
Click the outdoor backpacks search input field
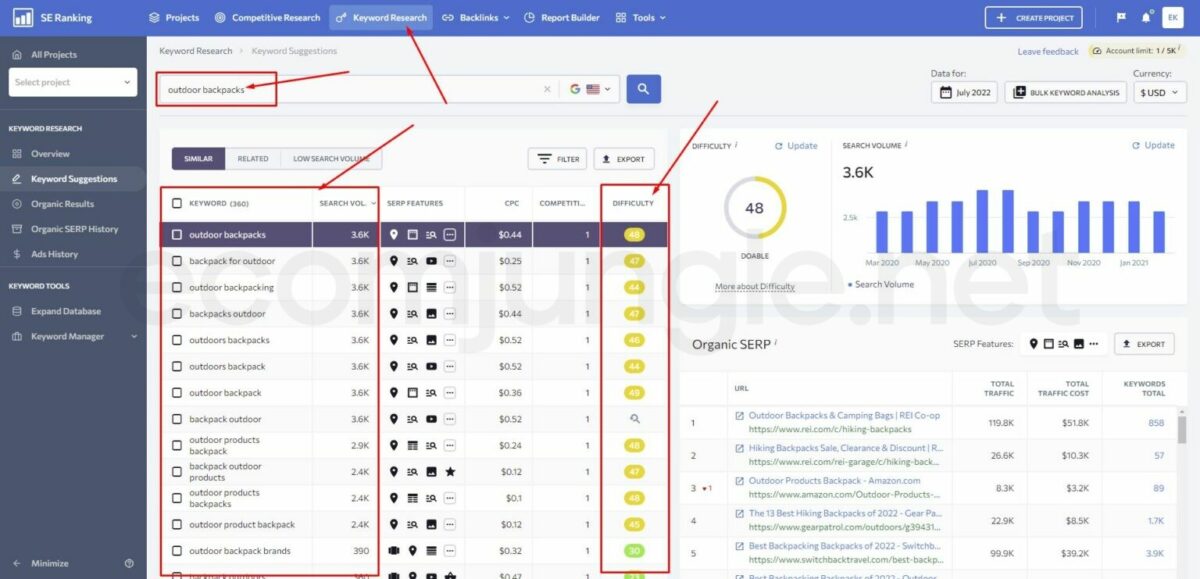pos(350,89)
